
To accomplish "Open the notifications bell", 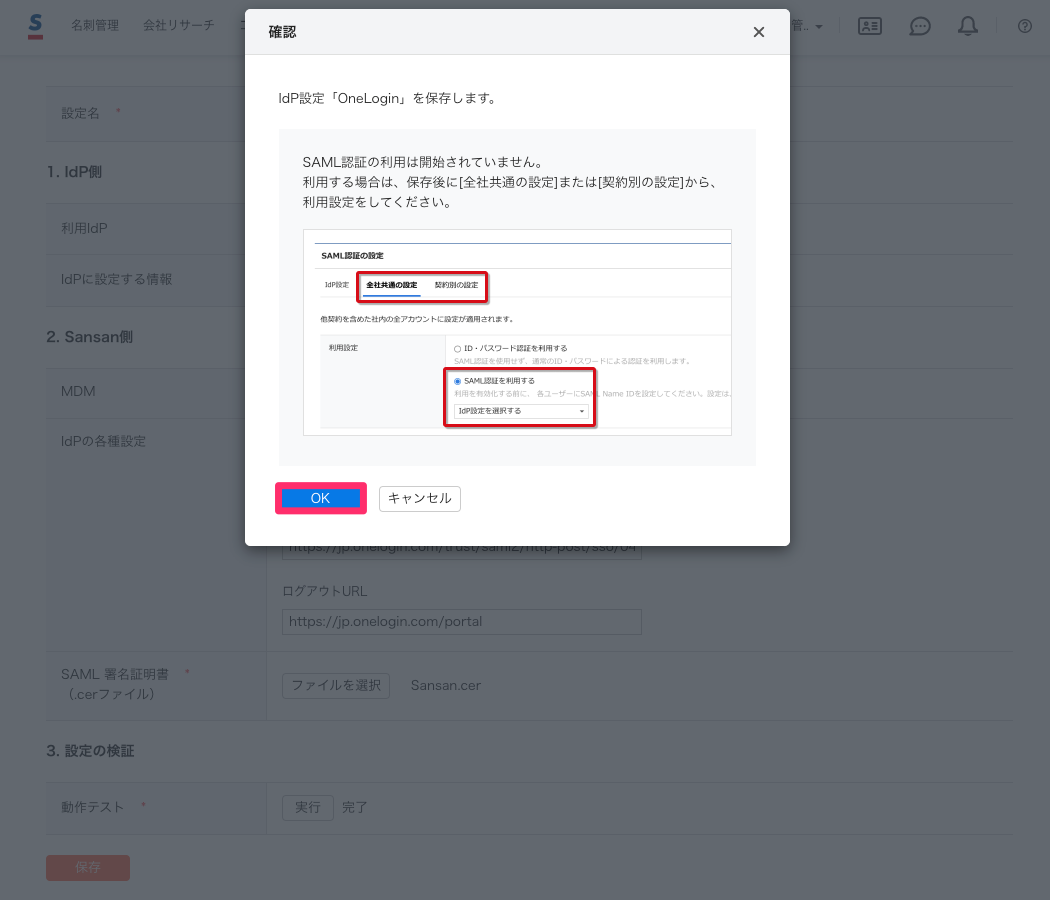I will tap(968, 26).
